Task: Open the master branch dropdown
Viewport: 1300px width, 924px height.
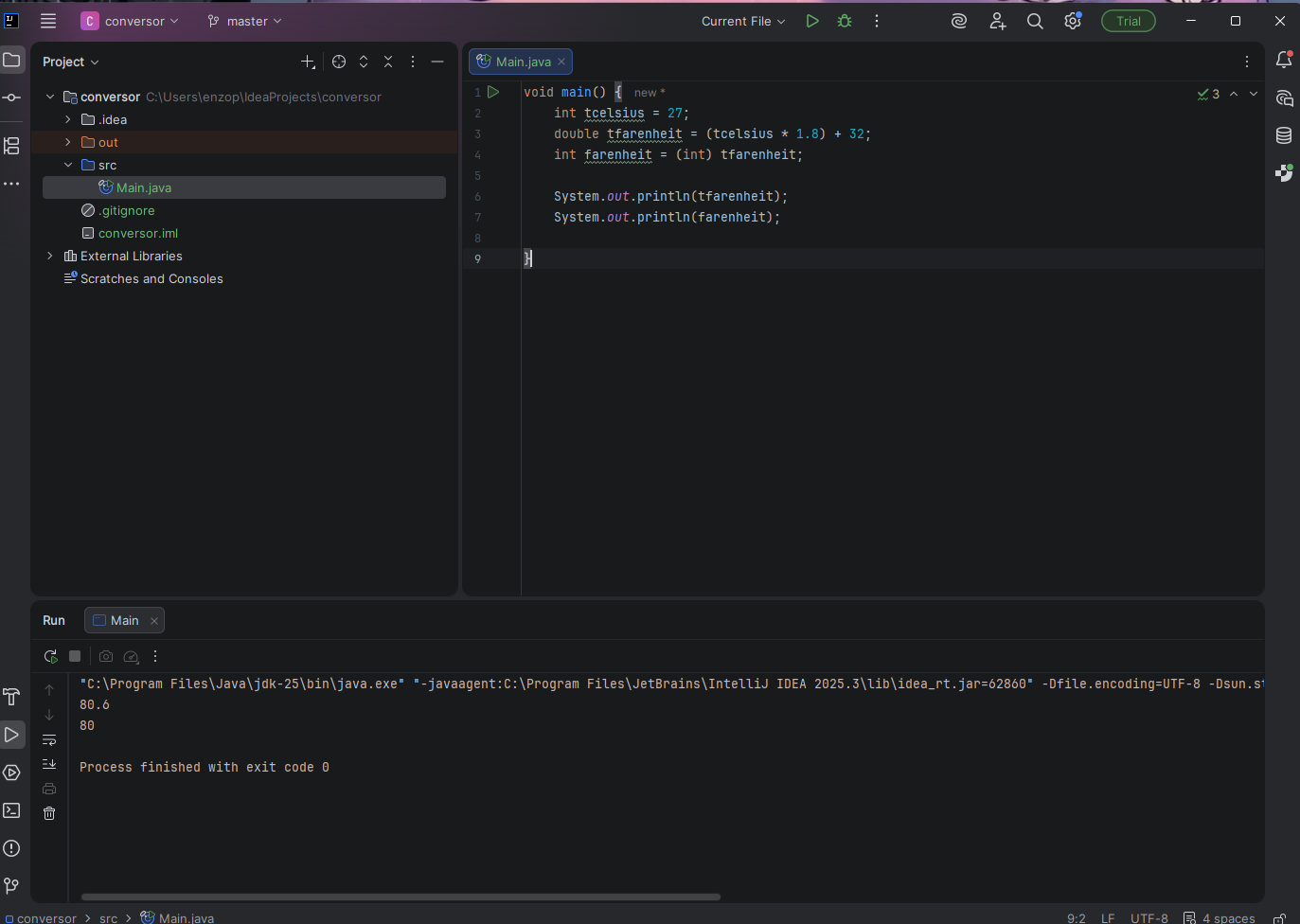Action: 245,21
